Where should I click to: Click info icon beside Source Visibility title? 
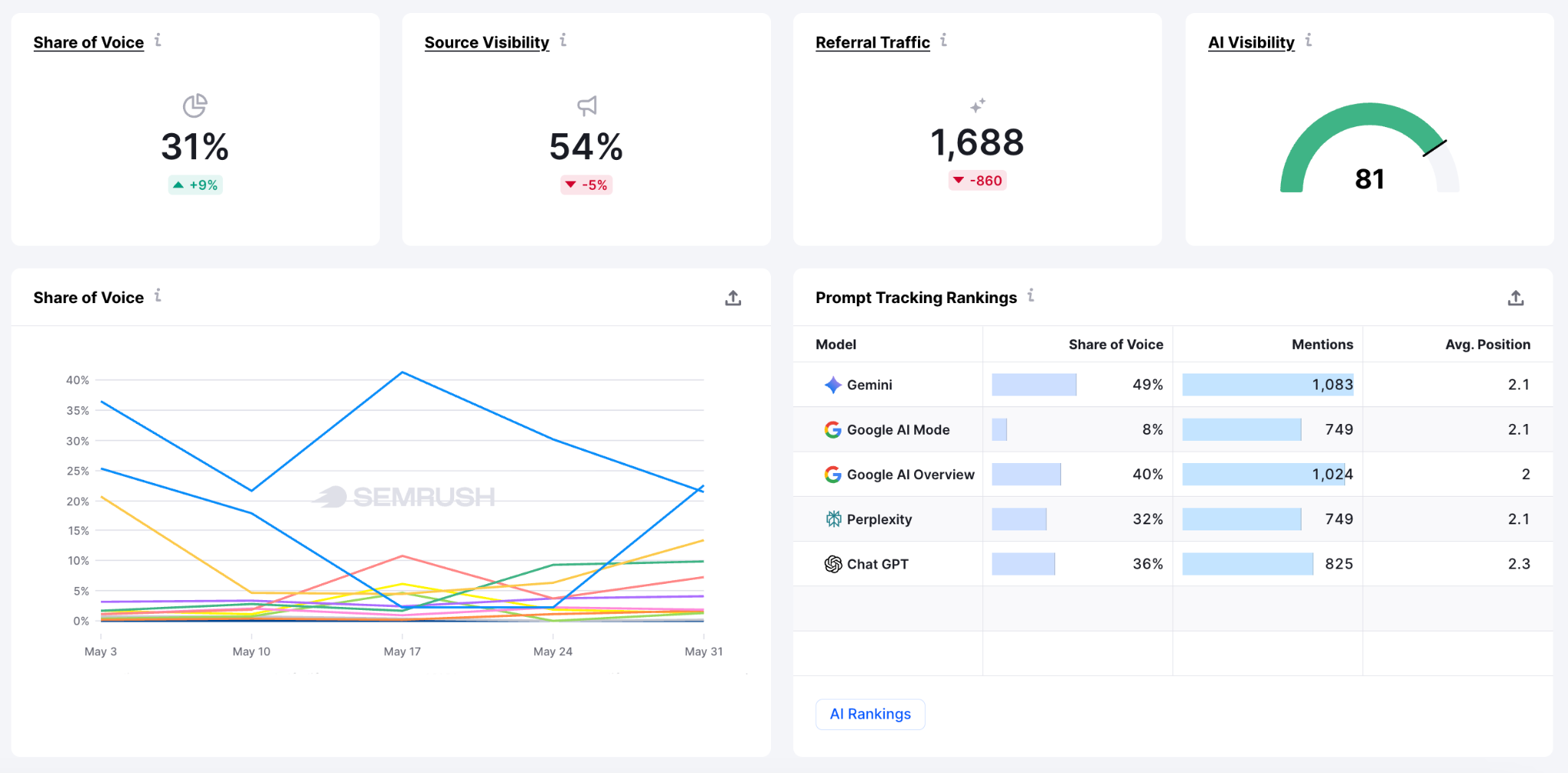tap(563, 40)
